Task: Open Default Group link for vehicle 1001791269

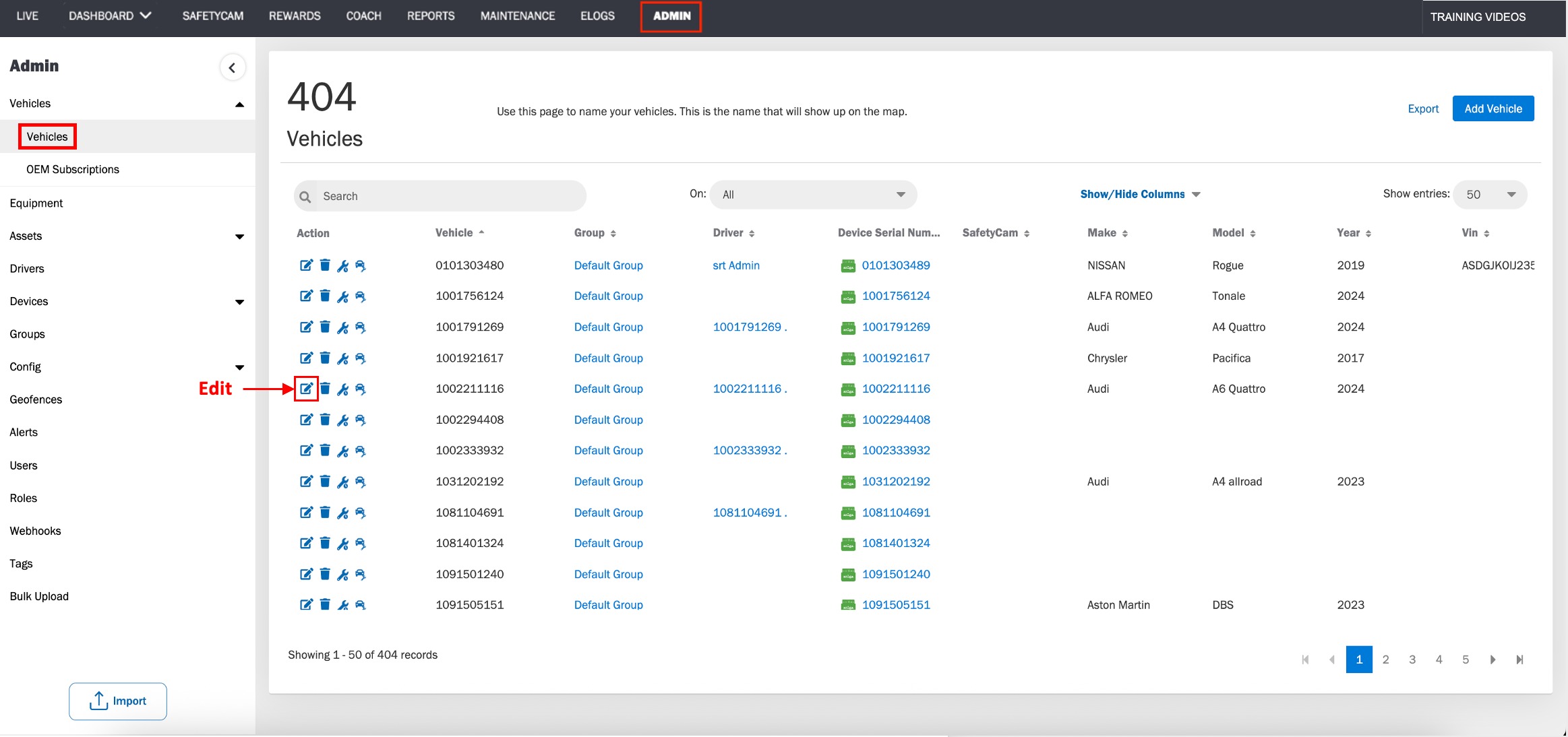Action: point(609,327)
